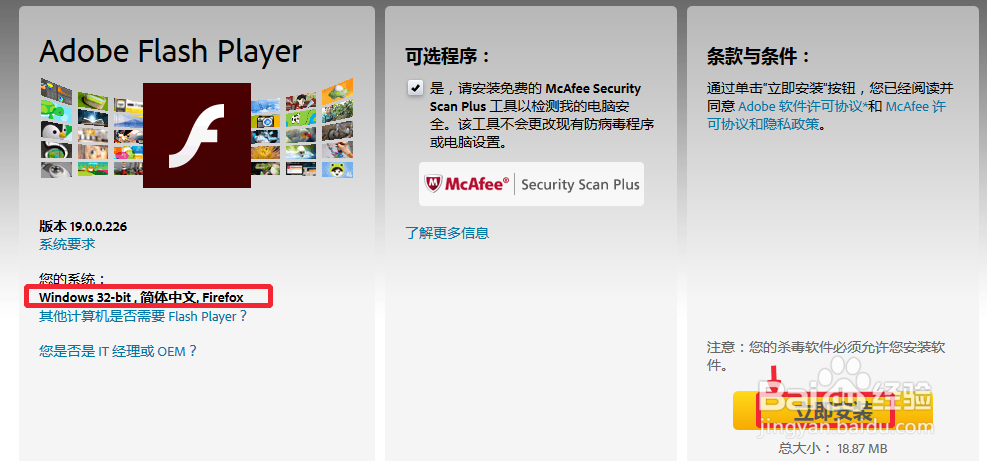Click the green turtle thumbnail
The width and height of the screenshot is (987, 461).
pos(57,110)
